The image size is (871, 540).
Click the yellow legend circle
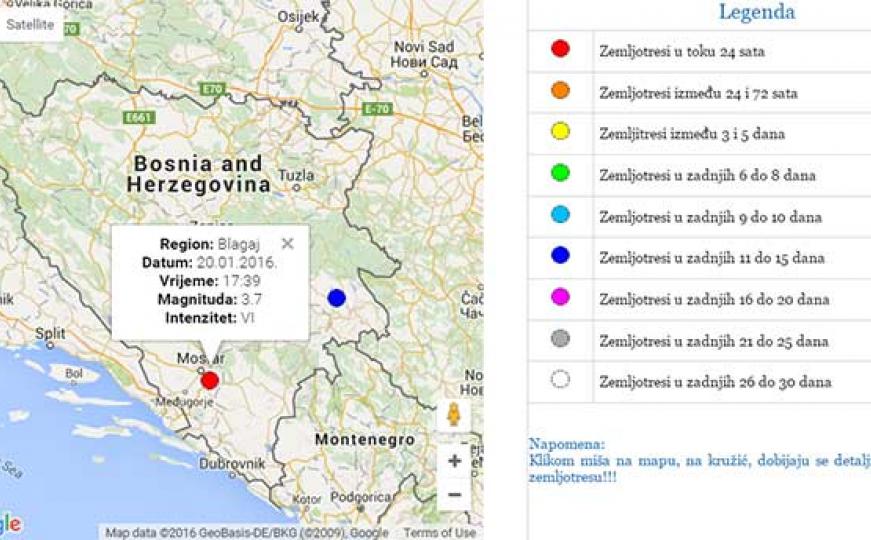point(560,132)
